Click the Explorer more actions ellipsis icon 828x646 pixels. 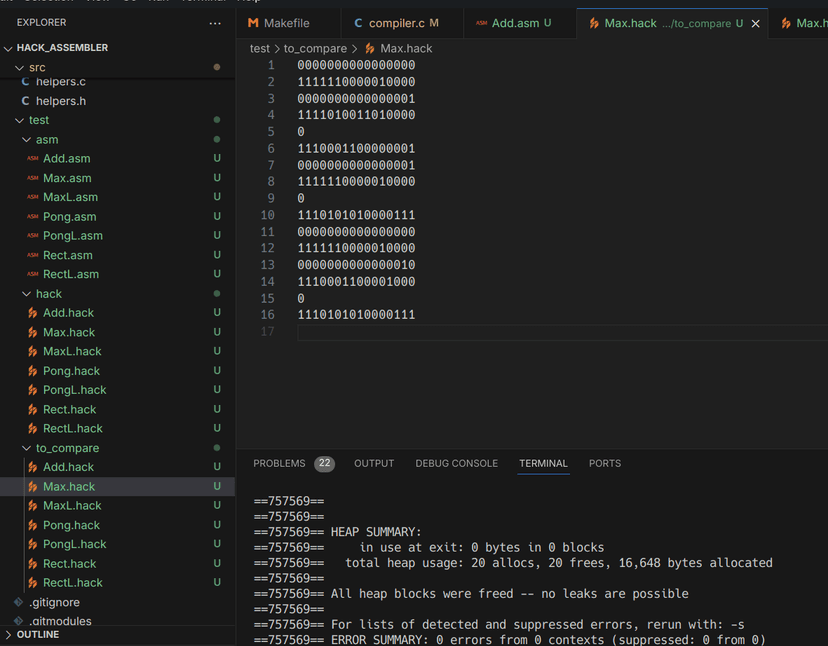[215, 23]
